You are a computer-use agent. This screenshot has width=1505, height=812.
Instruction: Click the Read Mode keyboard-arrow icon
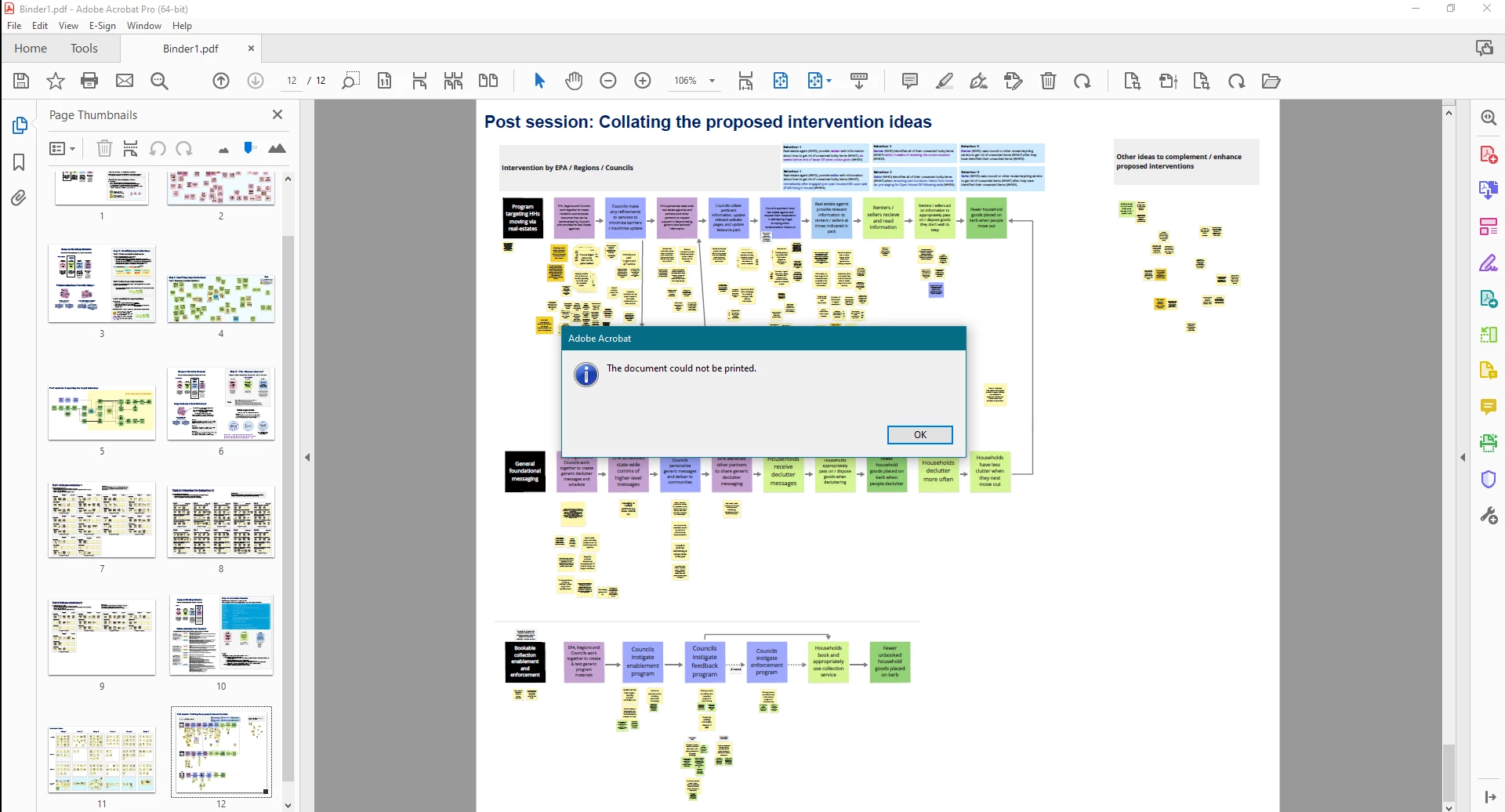click(x=859, y=81)
